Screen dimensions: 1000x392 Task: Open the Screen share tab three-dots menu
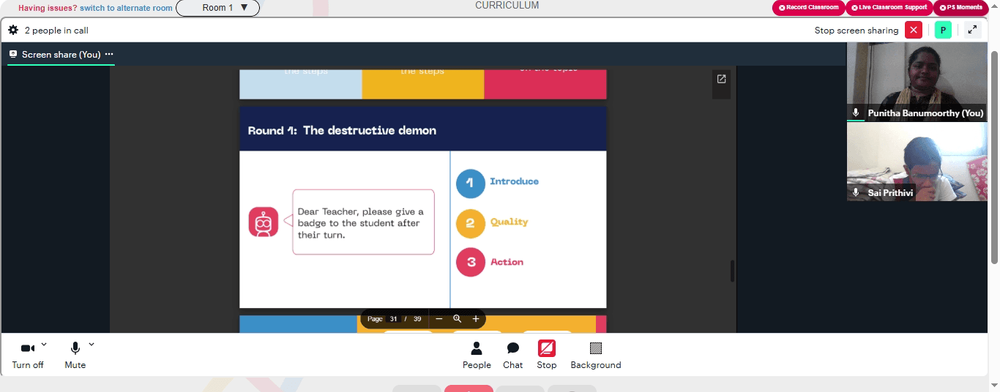109,55
